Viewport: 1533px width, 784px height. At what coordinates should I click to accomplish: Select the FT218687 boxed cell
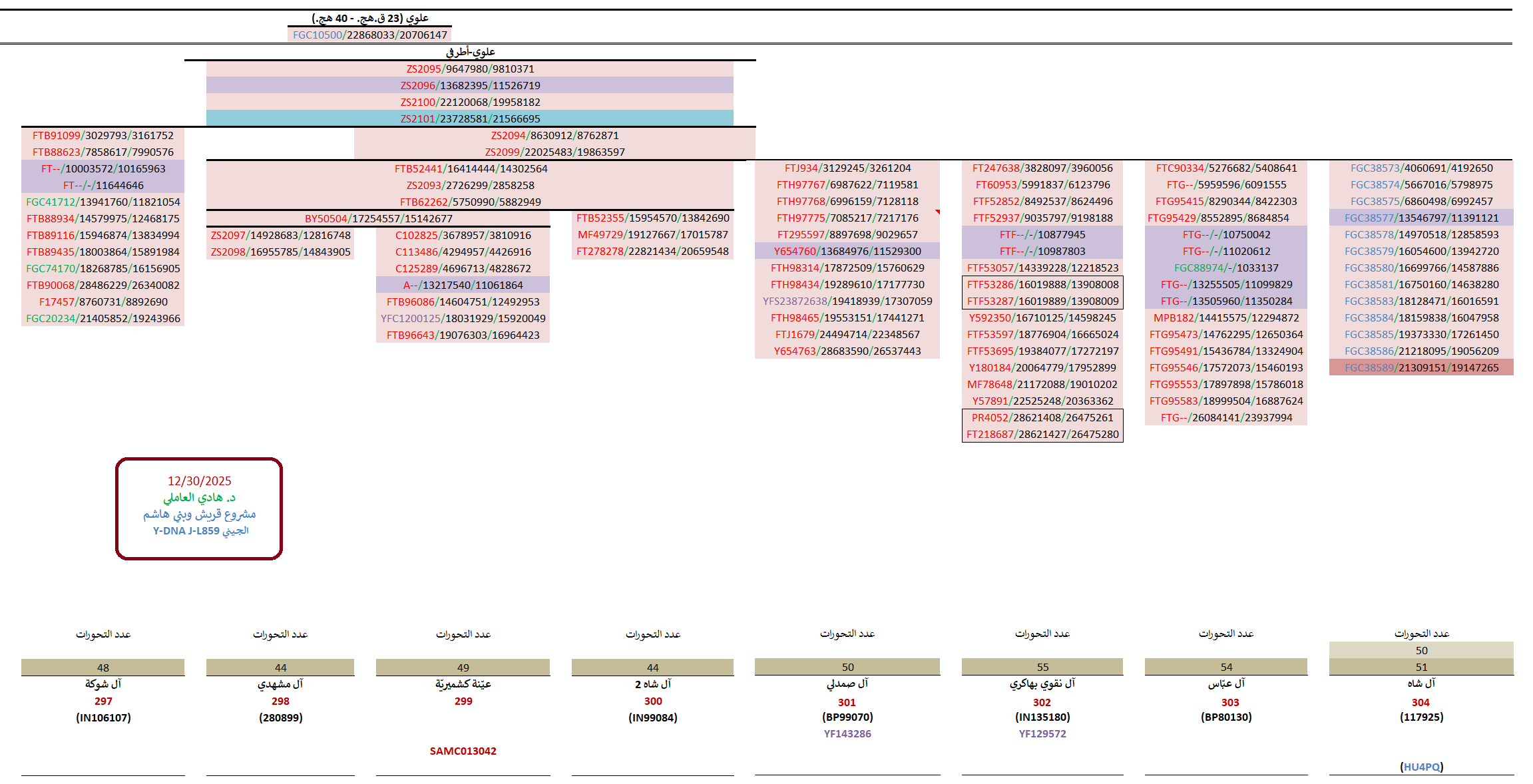[x=1042, y=434]
